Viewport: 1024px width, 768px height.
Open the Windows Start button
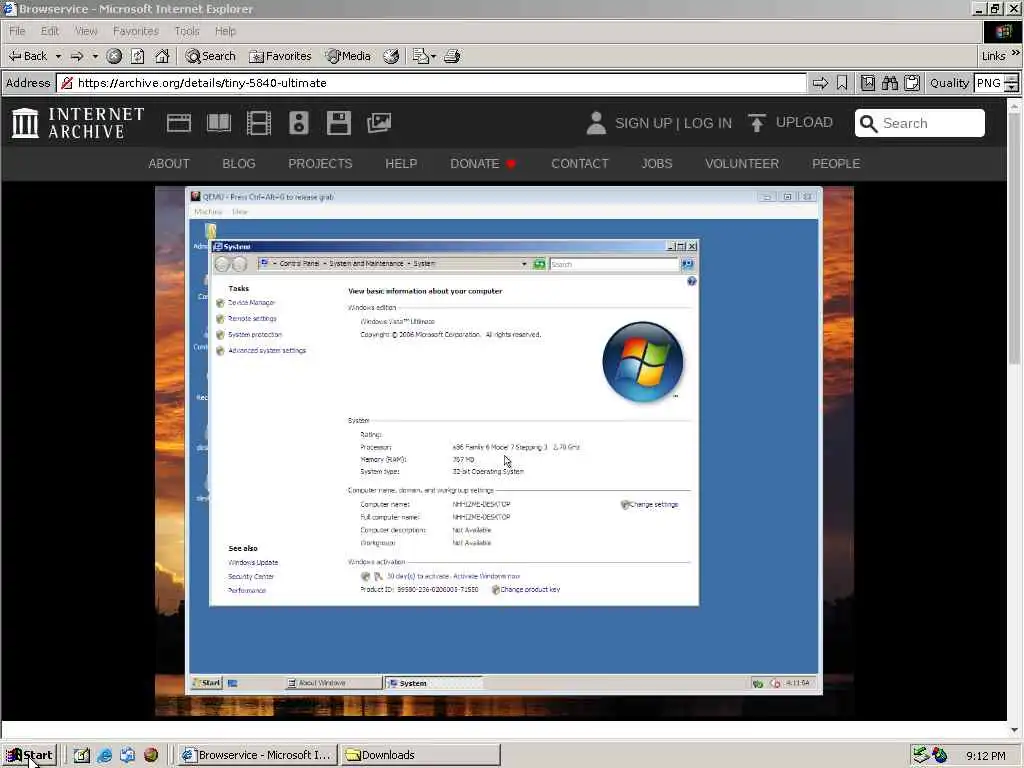tap(30, 755)
